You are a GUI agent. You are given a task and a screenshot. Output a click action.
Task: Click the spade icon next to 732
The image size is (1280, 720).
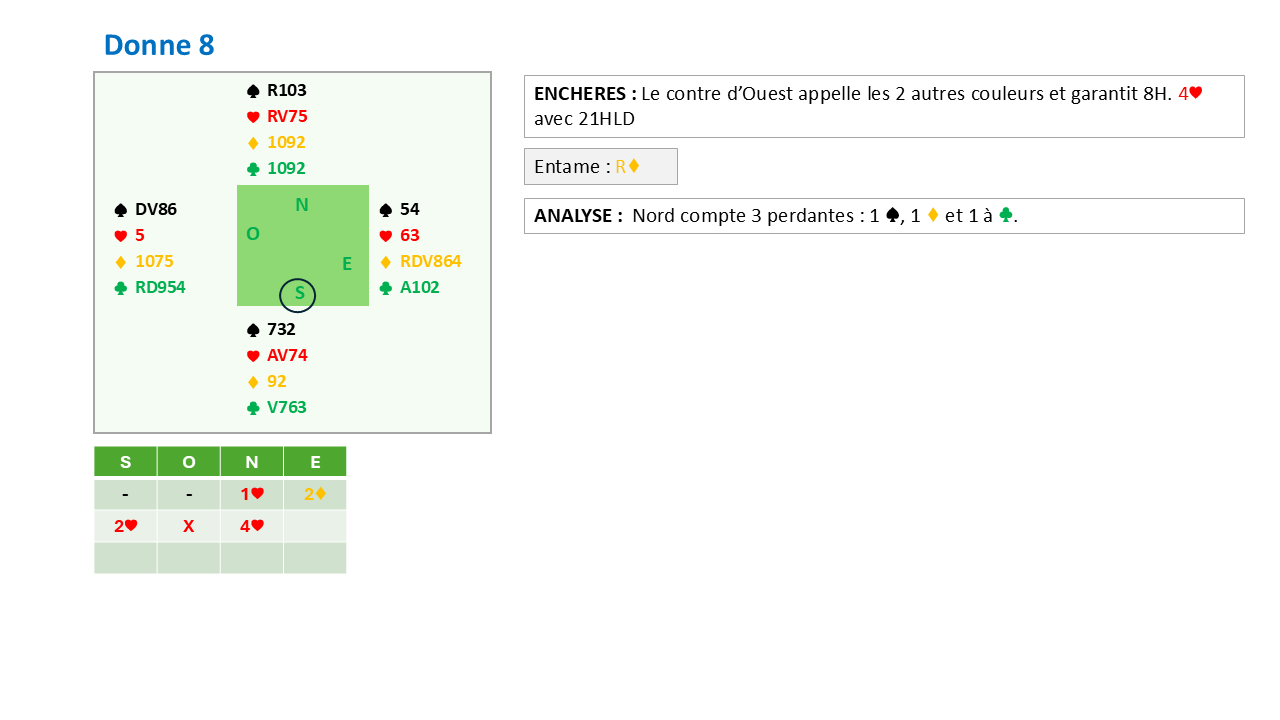point(253,330)
